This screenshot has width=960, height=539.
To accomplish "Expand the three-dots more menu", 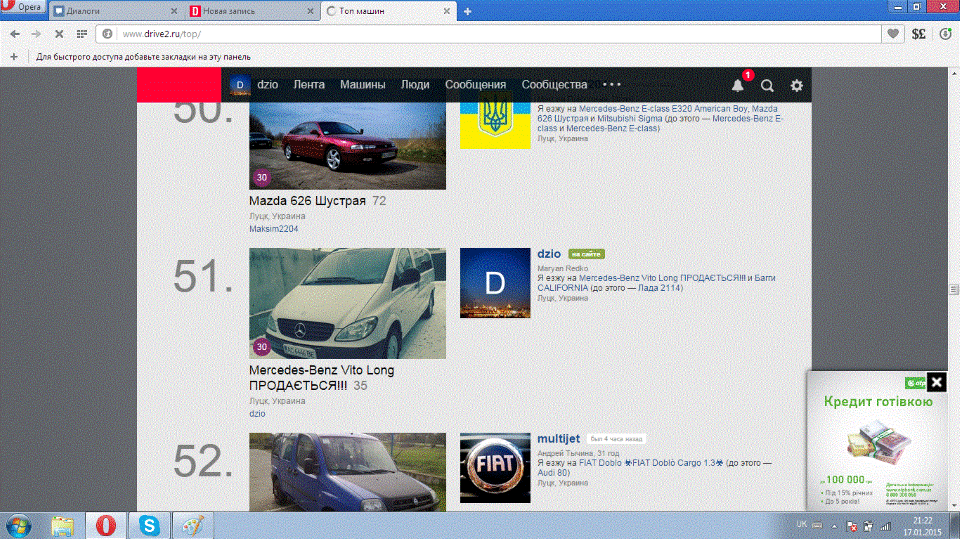I will (612, 85).
